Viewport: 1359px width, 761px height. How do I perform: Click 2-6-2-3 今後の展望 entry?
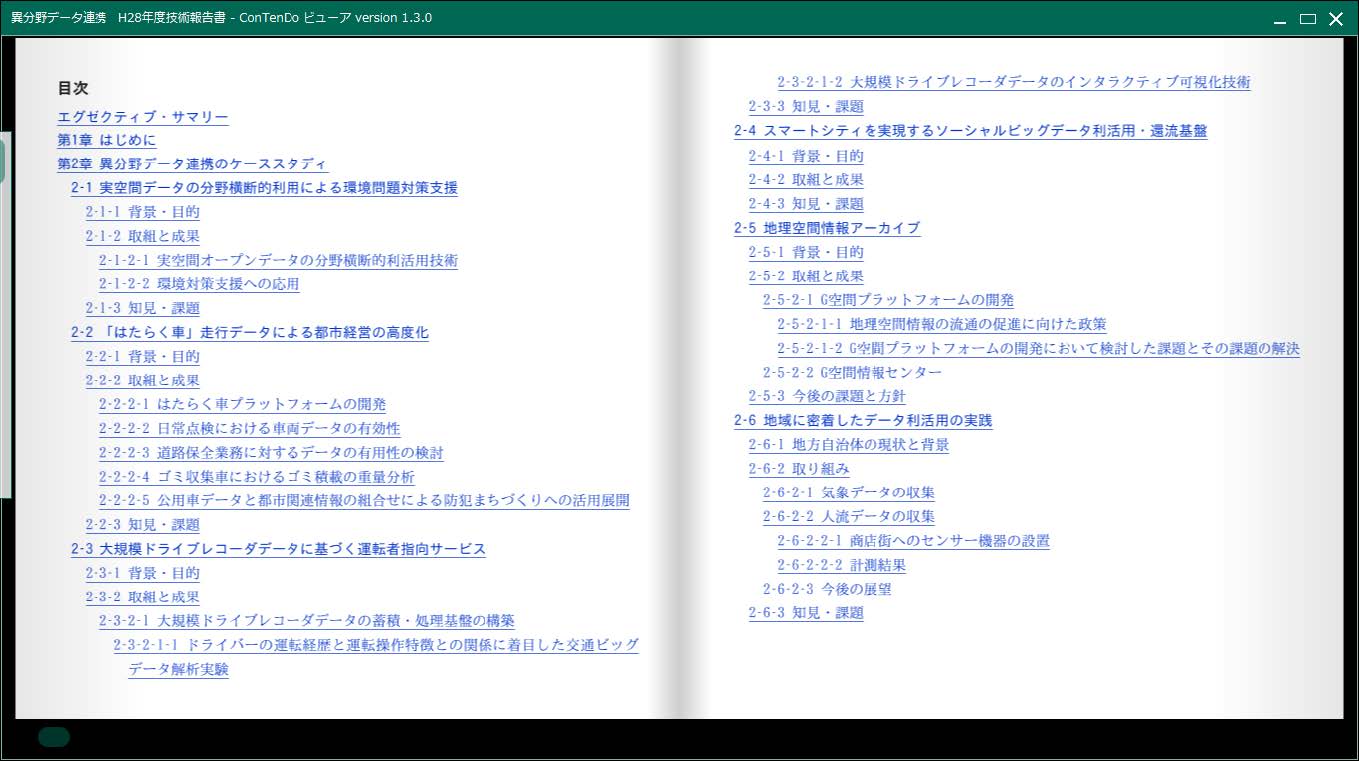(x=827, y=589)
